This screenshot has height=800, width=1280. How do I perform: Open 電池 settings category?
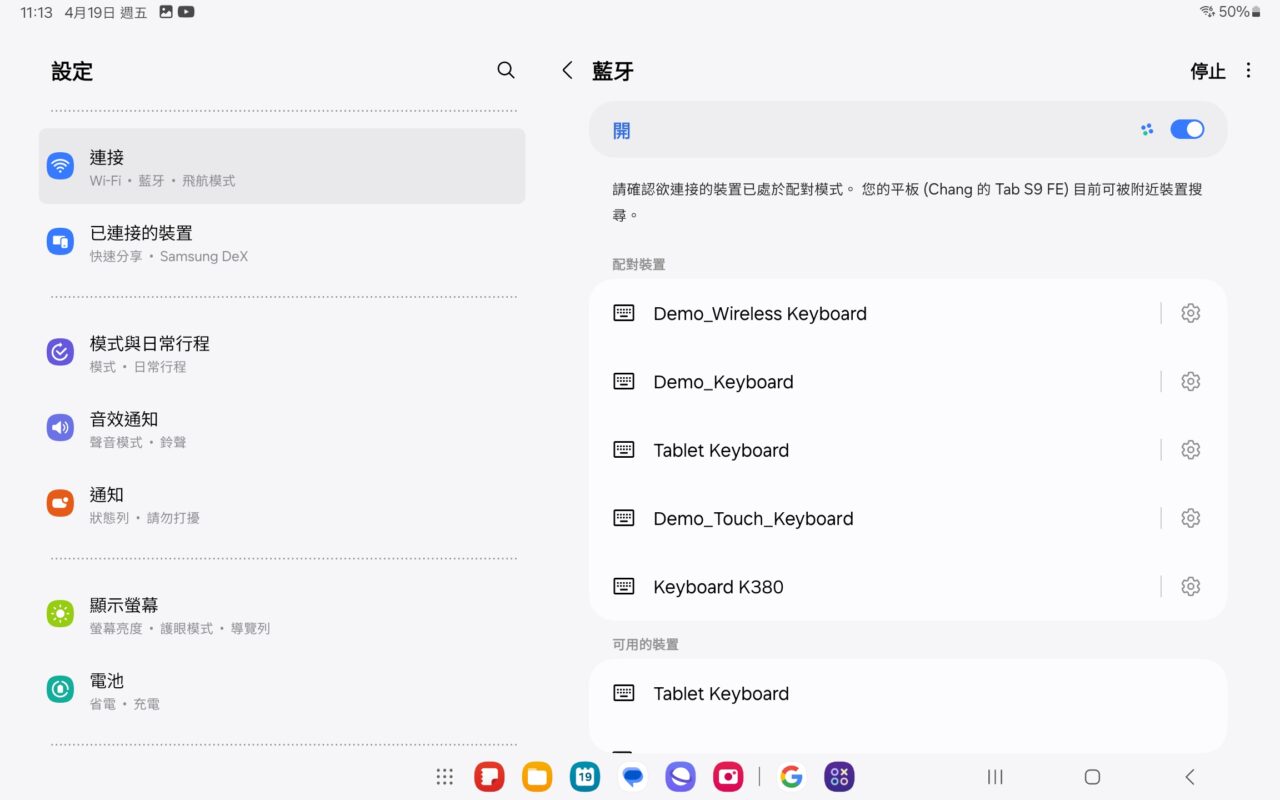click(282, 690)
